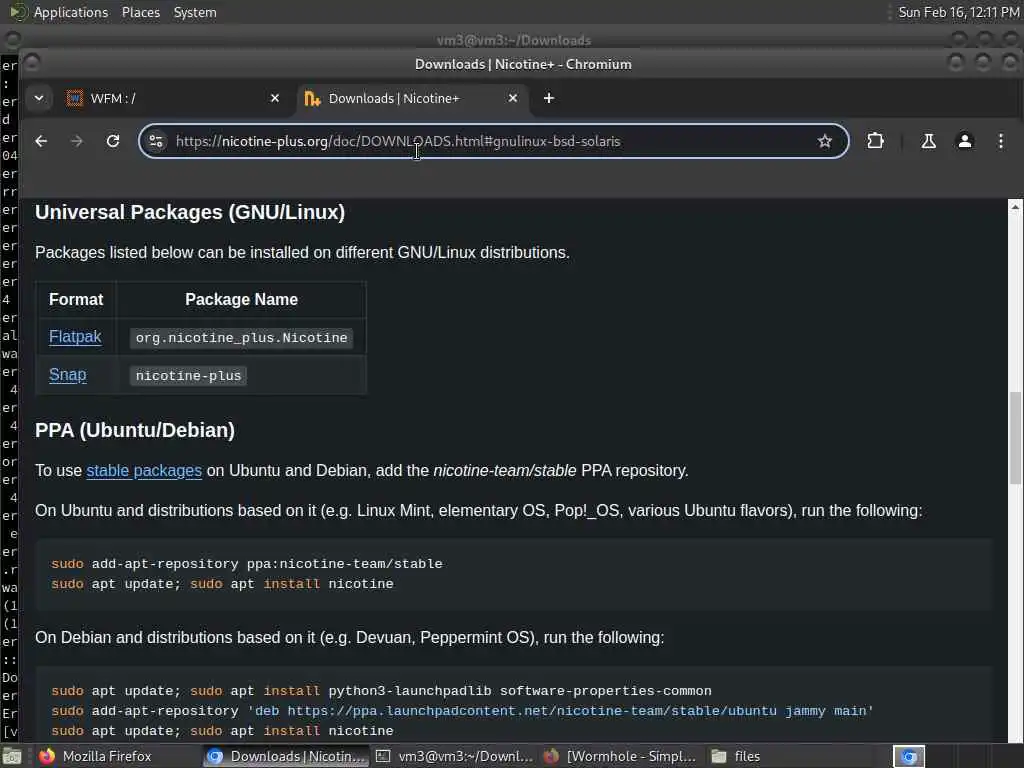This screenshot has height=768, width=1024.
Task: Click the scrollbar up arrow
Action: pos(1015,208)
